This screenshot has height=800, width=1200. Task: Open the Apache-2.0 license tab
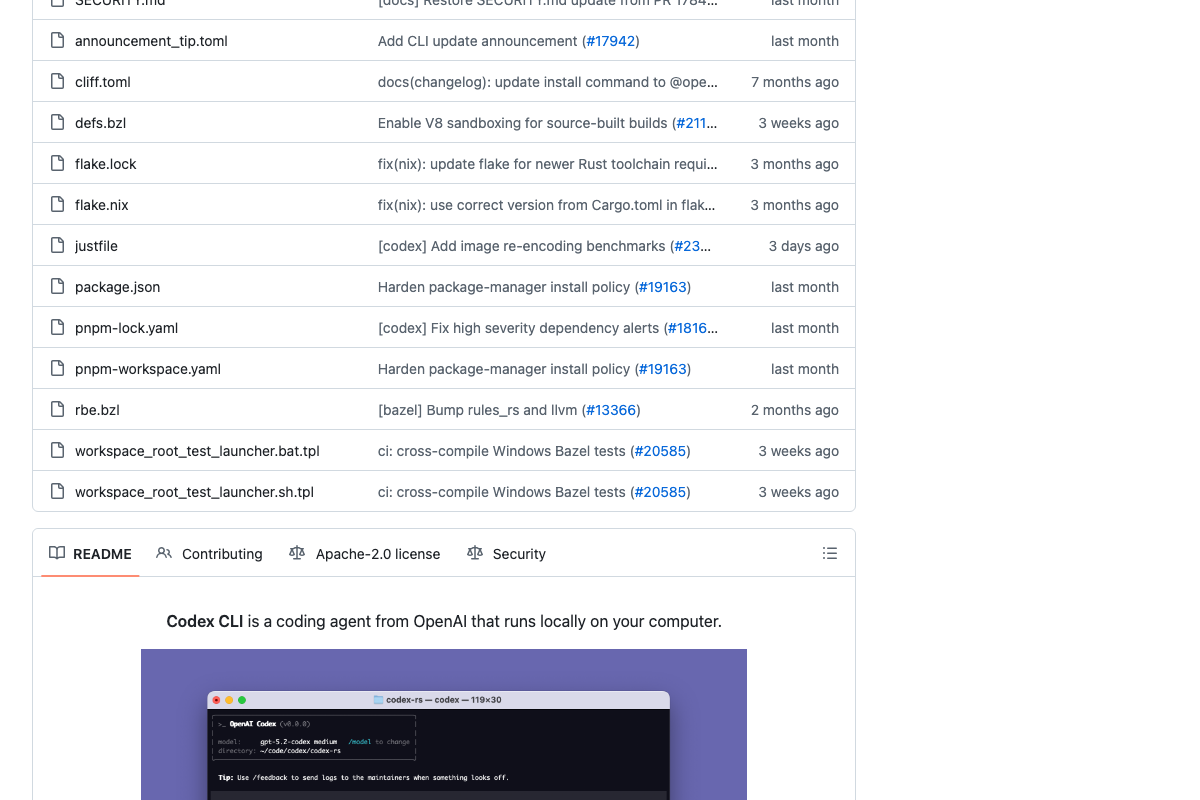[x=364, y=553]
